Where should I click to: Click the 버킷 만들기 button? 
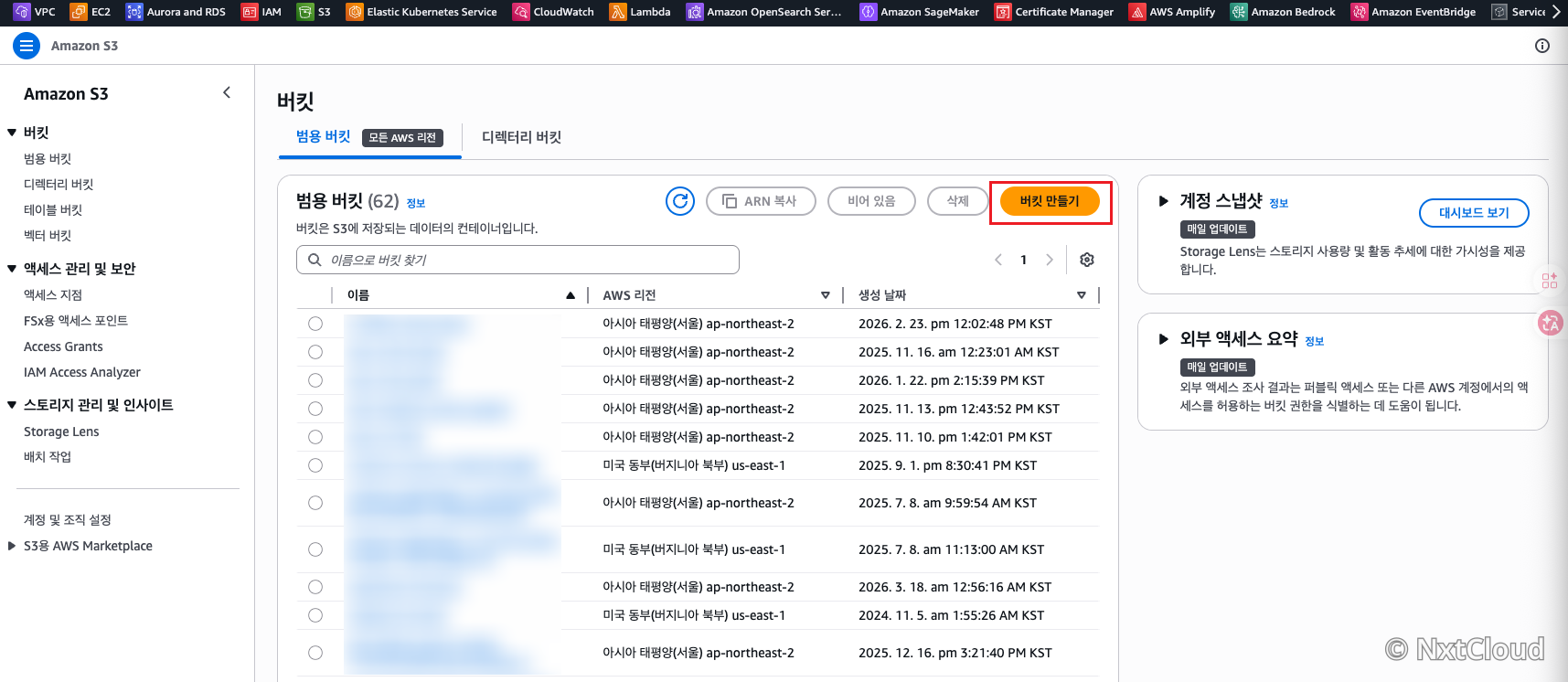pos(1050,201)
